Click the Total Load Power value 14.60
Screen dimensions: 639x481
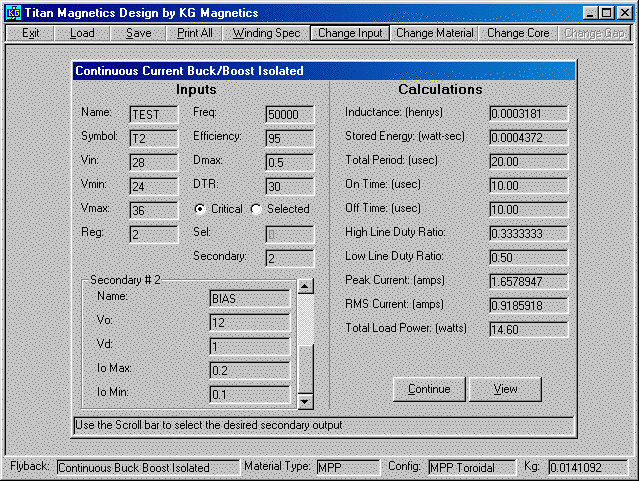click(529, 330)
